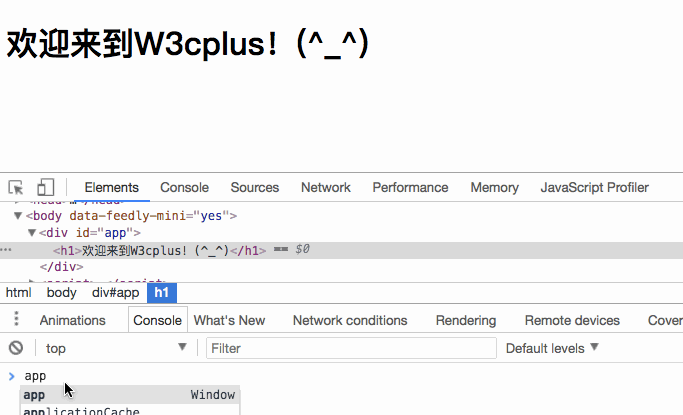Clear the console with the clear icon
This screenshot has width=683, height=415.
coord(16,348)
